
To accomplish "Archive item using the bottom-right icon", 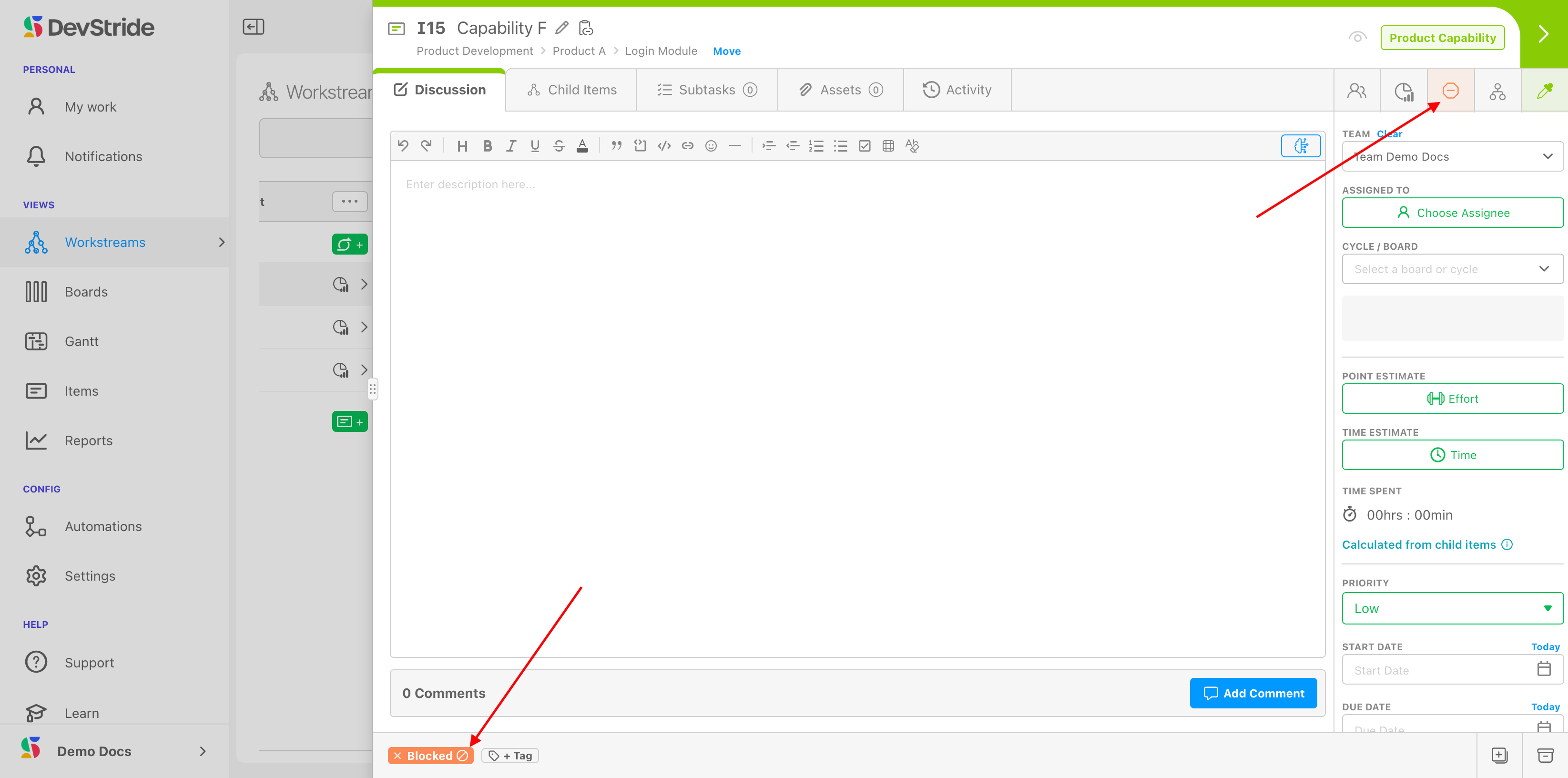I will click(1545, 756).
